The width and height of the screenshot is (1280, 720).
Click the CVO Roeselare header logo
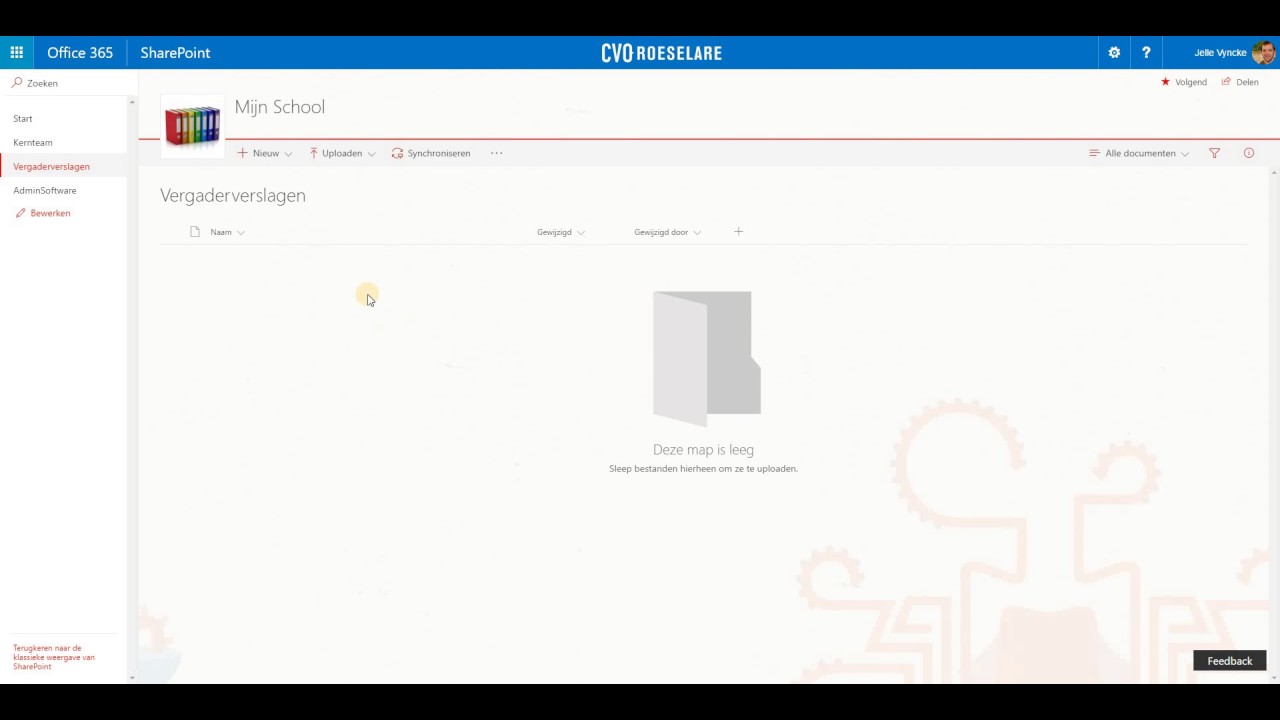[661, 53]
